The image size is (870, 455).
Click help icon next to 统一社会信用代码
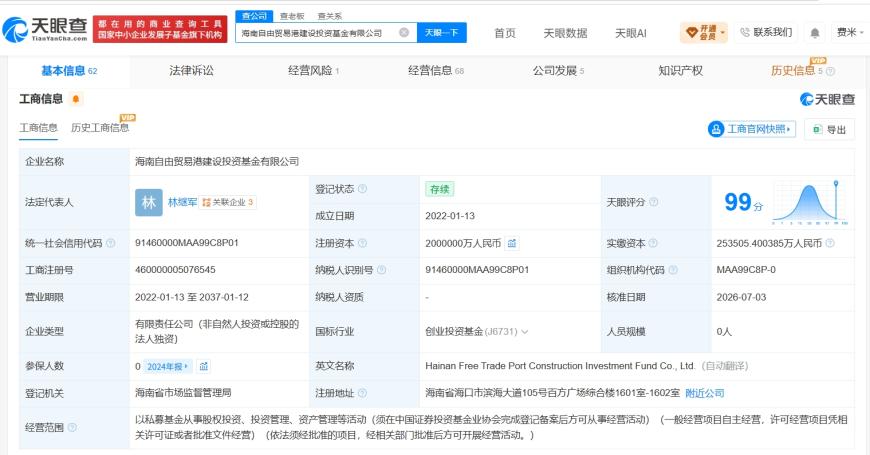tap(110, 243)
